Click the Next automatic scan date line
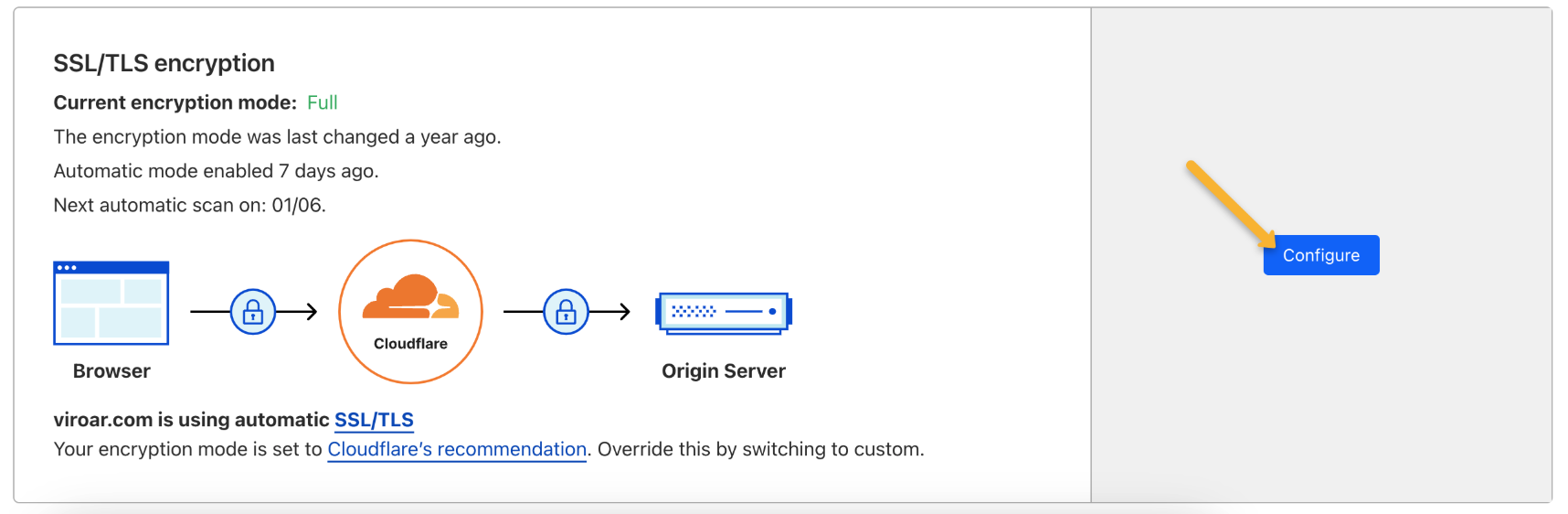The image size is (1568, 514). (x=189, y=205)
